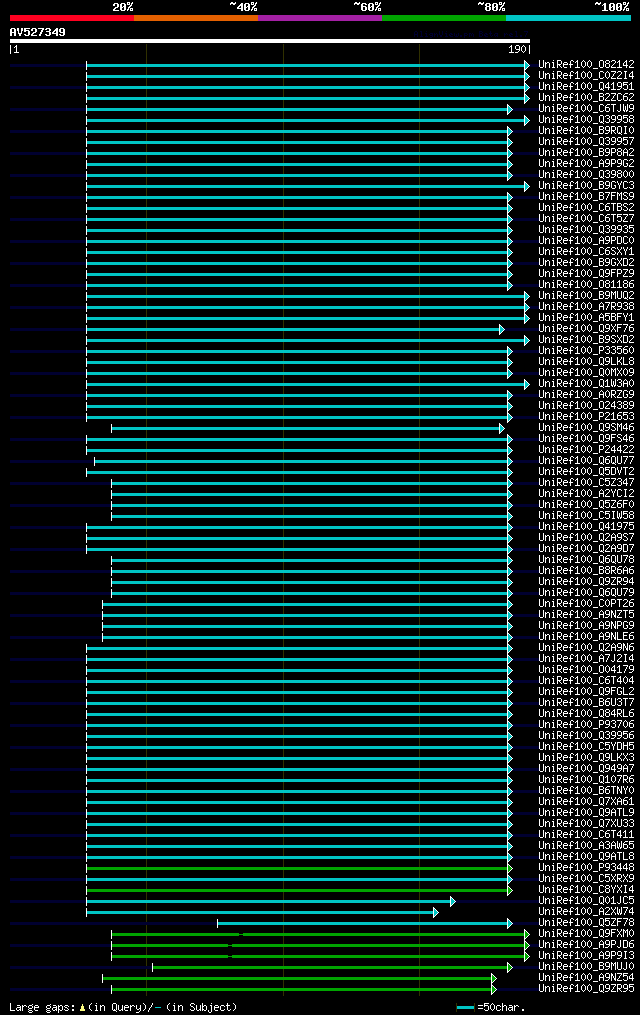The image size is (640, 1015).
Task: Click the arrowhead ending UniRef100_A2XW74 alignment
Action: point(436,913)
